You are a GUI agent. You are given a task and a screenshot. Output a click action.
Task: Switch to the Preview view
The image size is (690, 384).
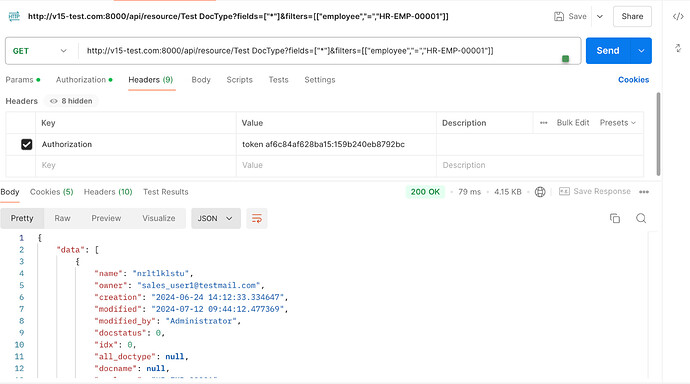pyautogui.click(x=106, y=218)
